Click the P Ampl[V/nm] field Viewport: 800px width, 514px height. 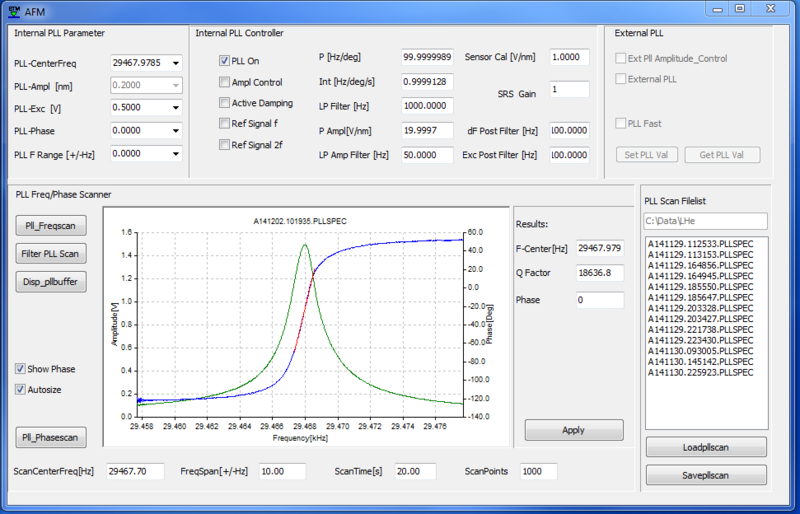tap(427, 131)
